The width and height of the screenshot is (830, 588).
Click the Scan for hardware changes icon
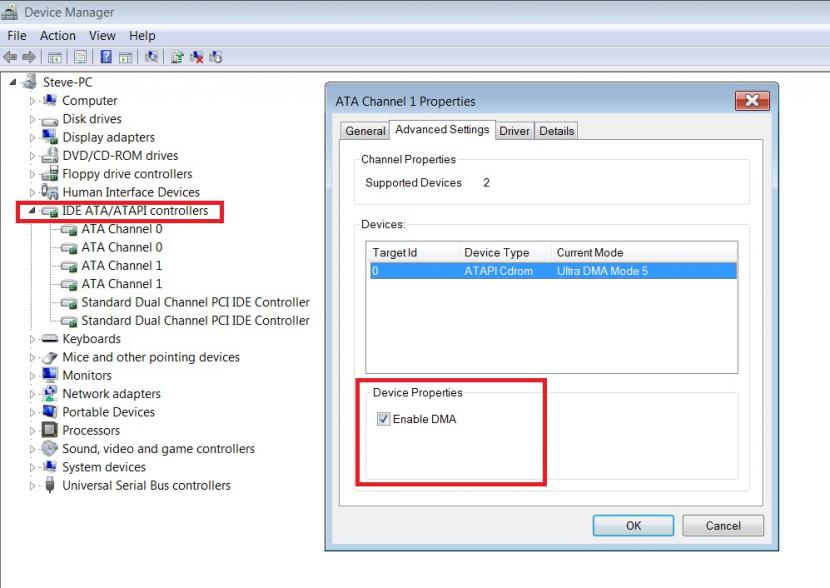pos(152,57)
